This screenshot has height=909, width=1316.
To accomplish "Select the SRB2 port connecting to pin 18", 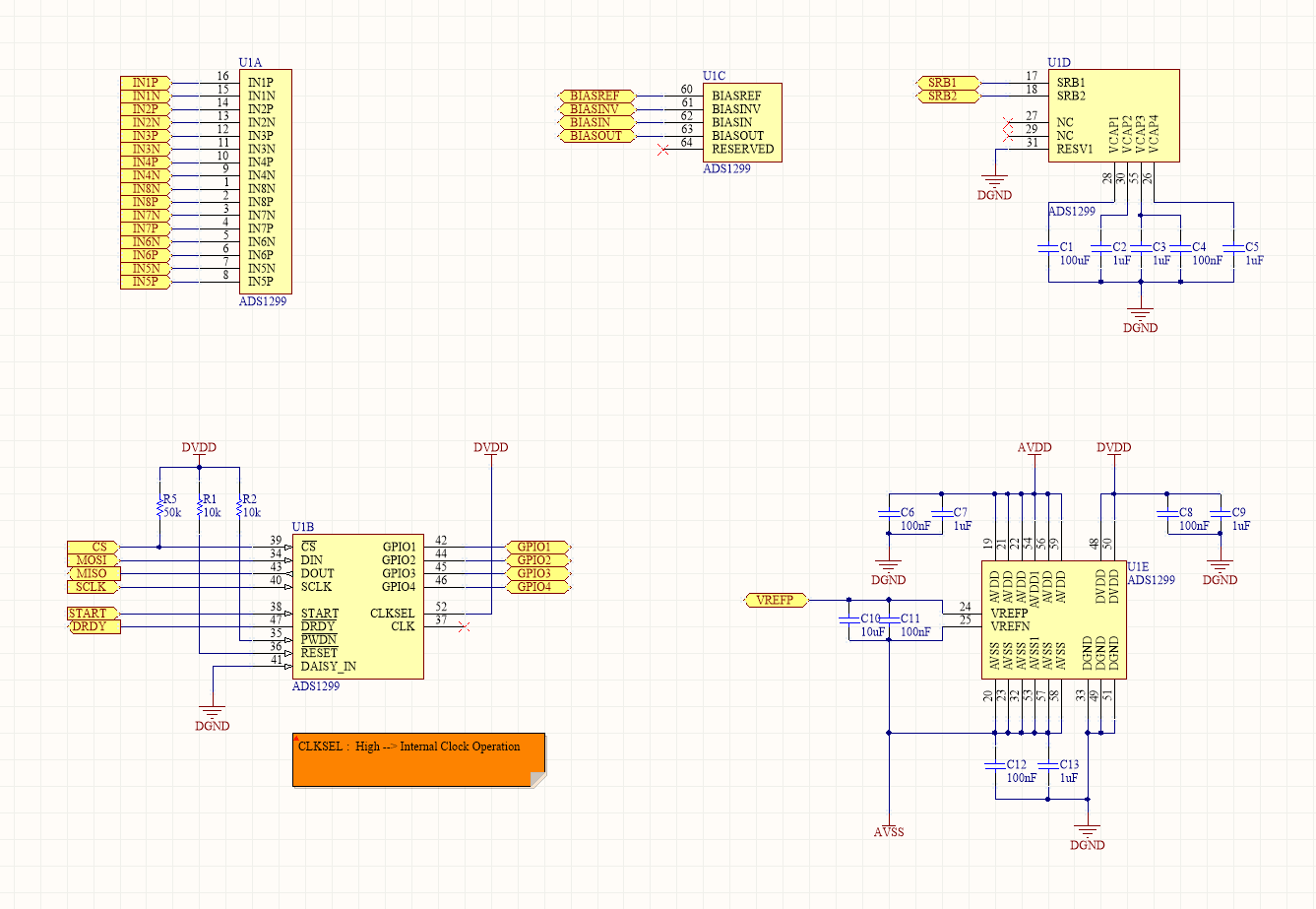I will (951, 96).
